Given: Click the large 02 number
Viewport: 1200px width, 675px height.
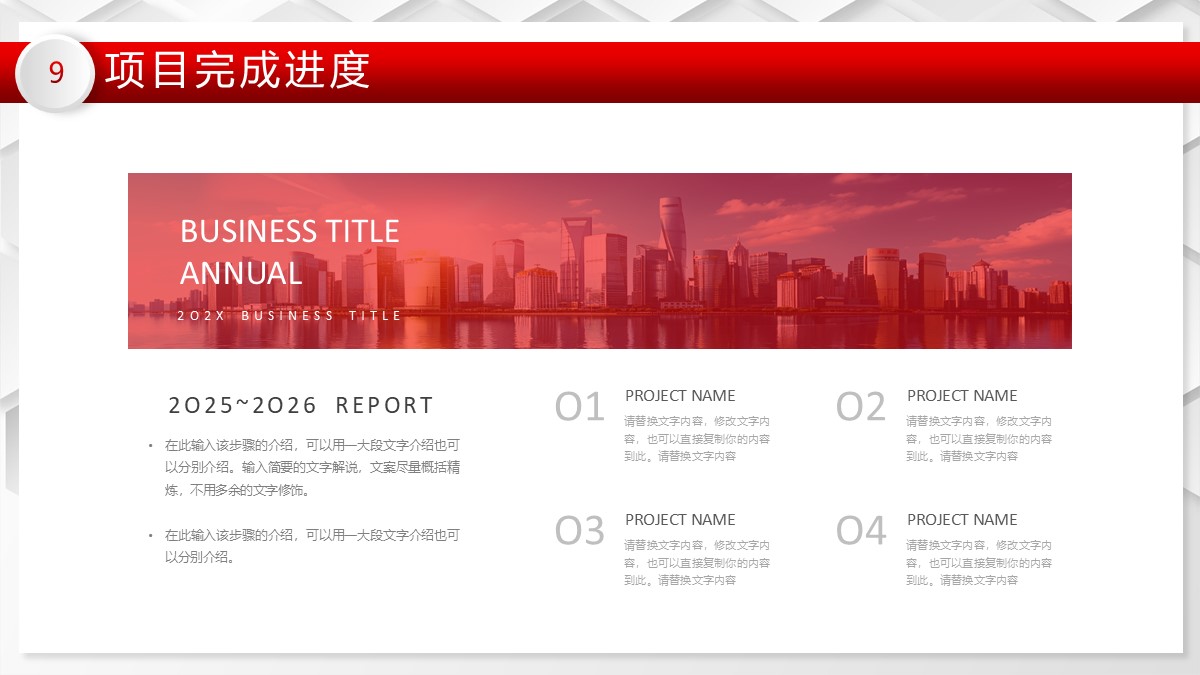Looking at the screenshot, I should click(861, 407).
